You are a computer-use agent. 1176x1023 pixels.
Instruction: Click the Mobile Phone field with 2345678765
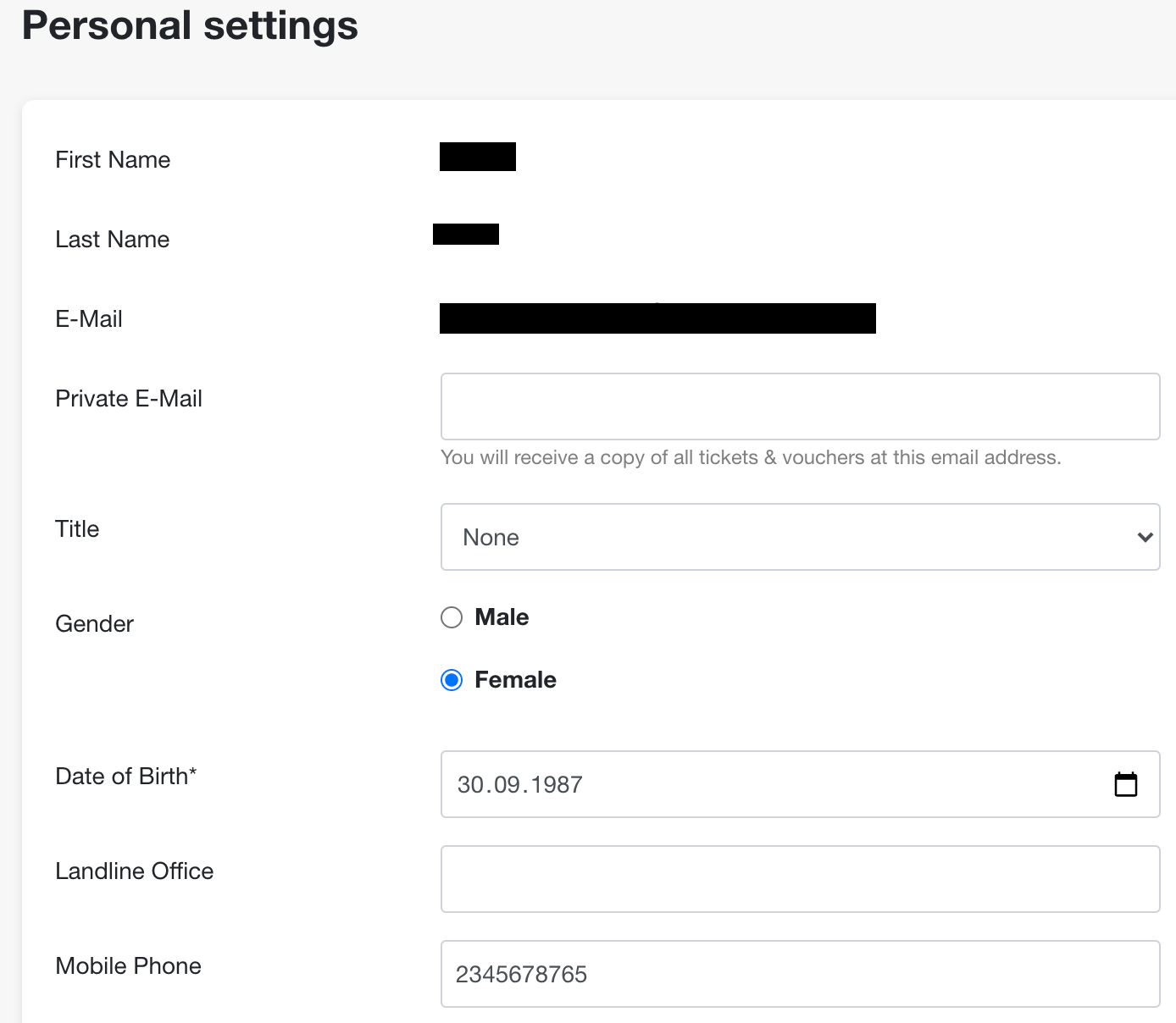pyautogui.click(x=800, y=974)
